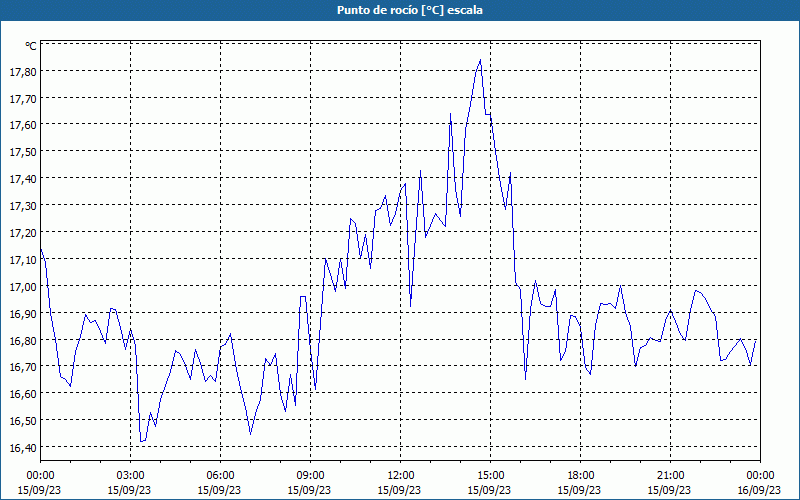This screenshot has width=800, height=500.
Task: Select the 16,90 y-axis label
Action: tap(23, 313)
